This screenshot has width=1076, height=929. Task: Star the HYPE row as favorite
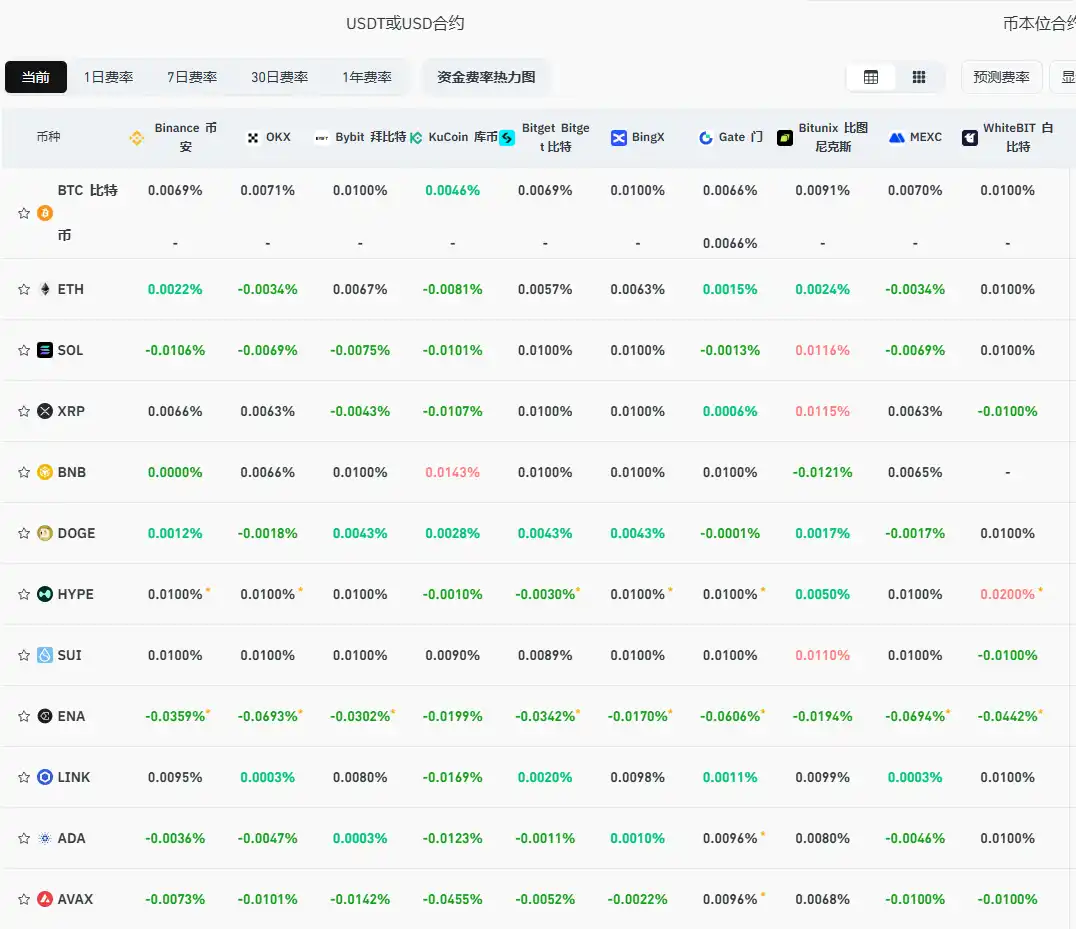[x=23, y=594]
